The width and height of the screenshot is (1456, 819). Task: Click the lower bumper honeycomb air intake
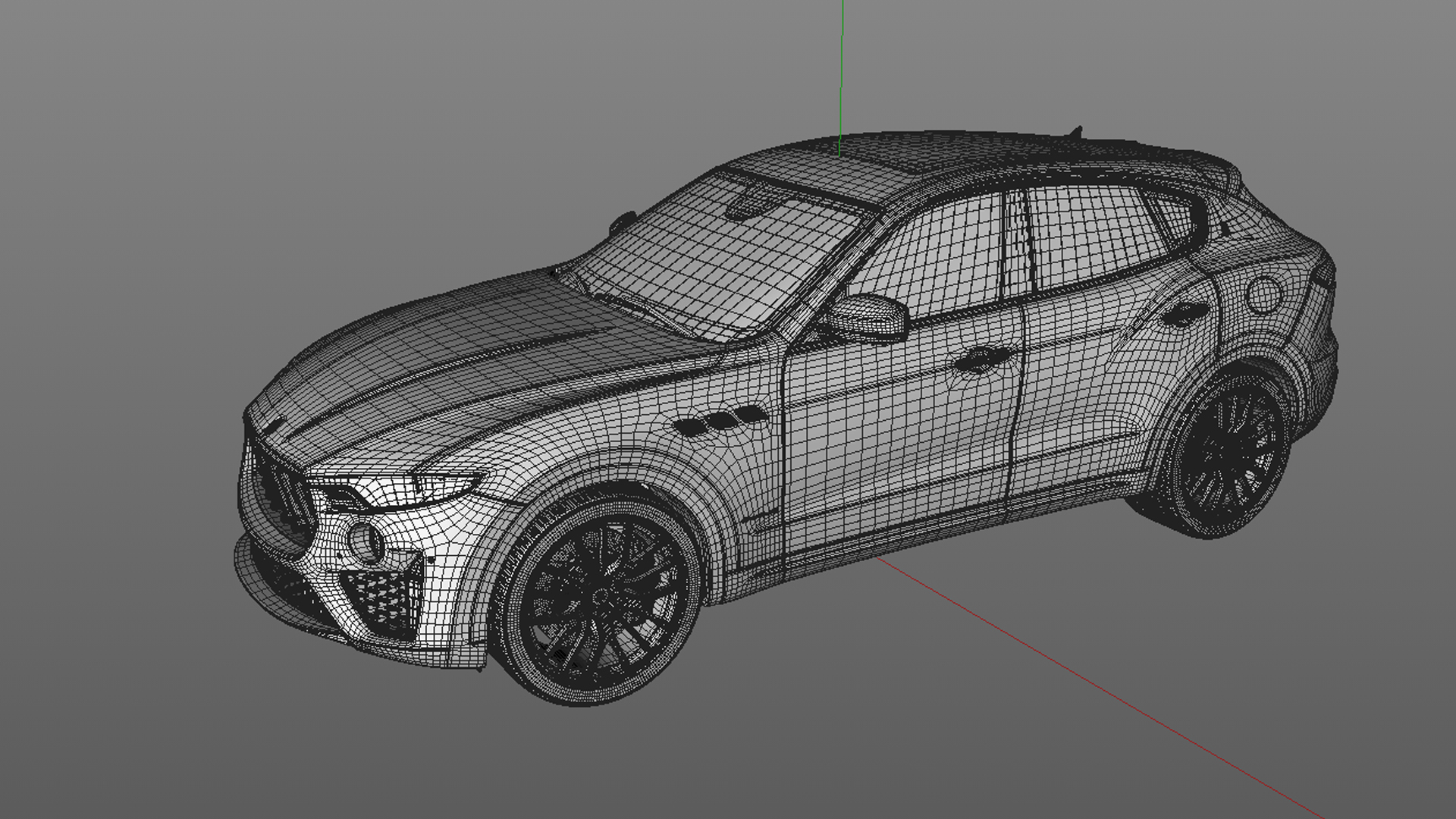(383, 595)
